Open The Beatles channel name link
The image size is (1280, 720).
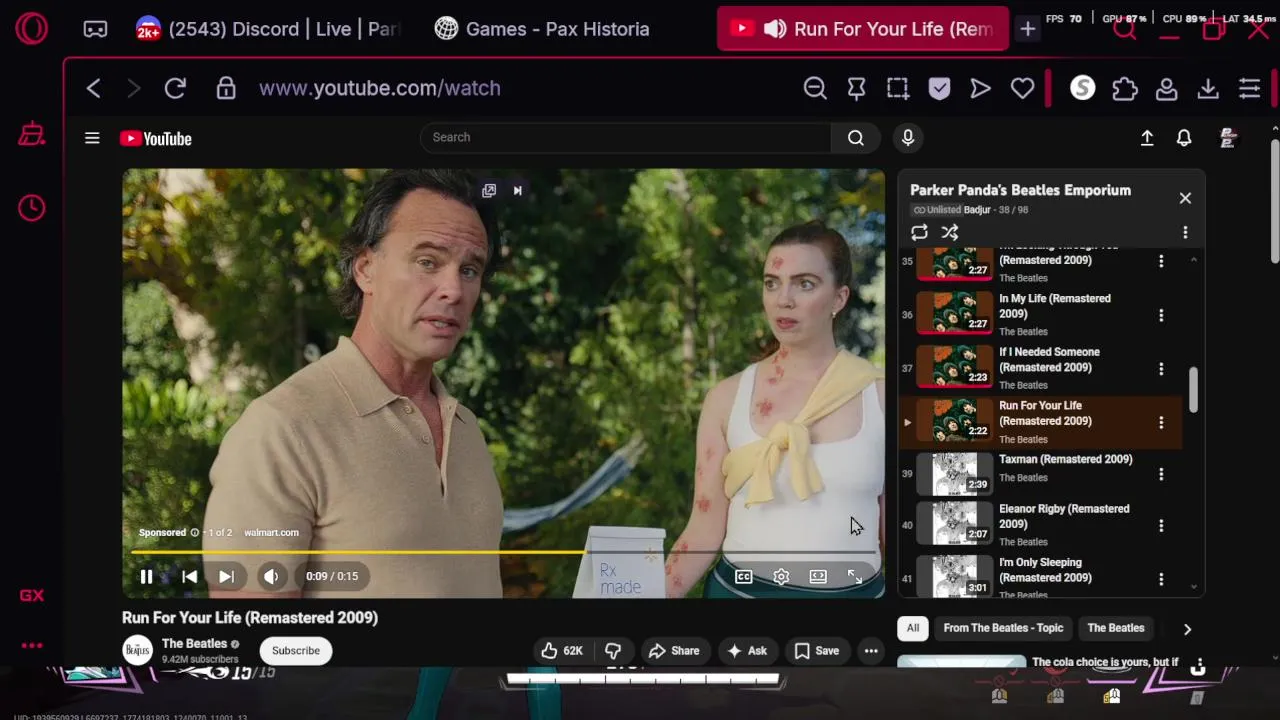click(x=194, y=644)
